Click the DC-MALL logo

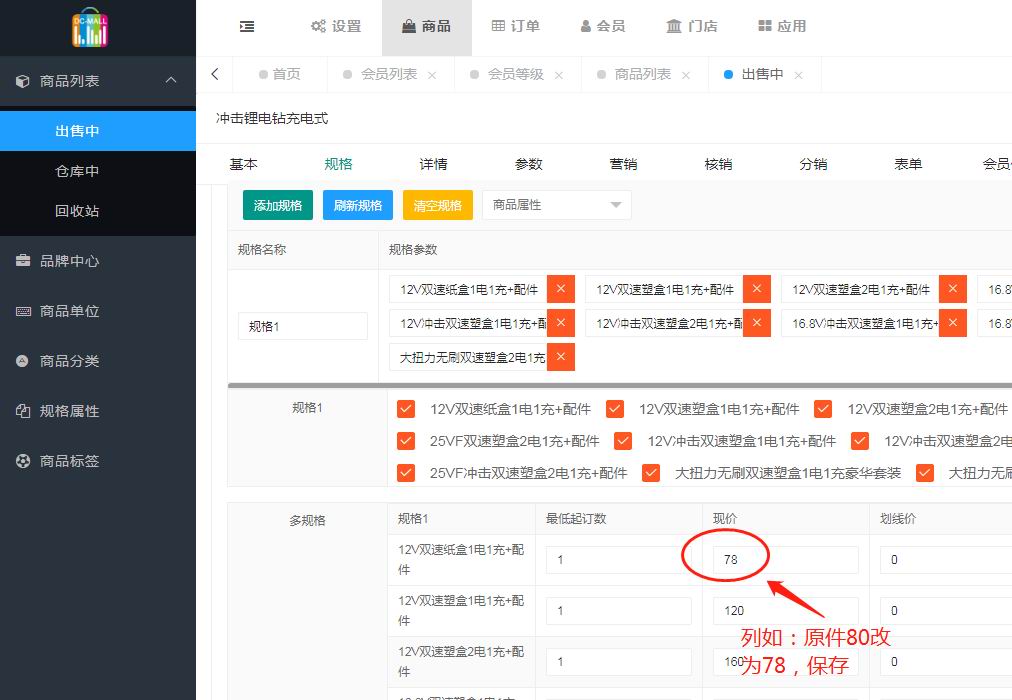[x=90, y=28]
